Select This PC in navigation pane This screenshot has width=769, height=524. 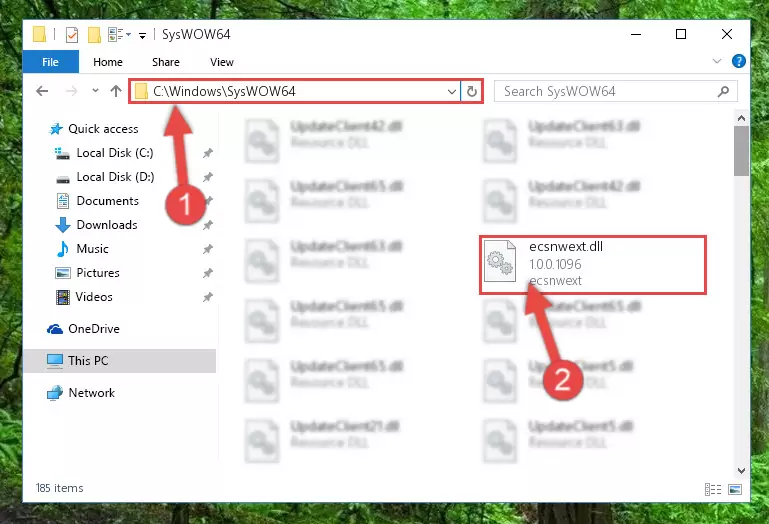click(119, 361)
